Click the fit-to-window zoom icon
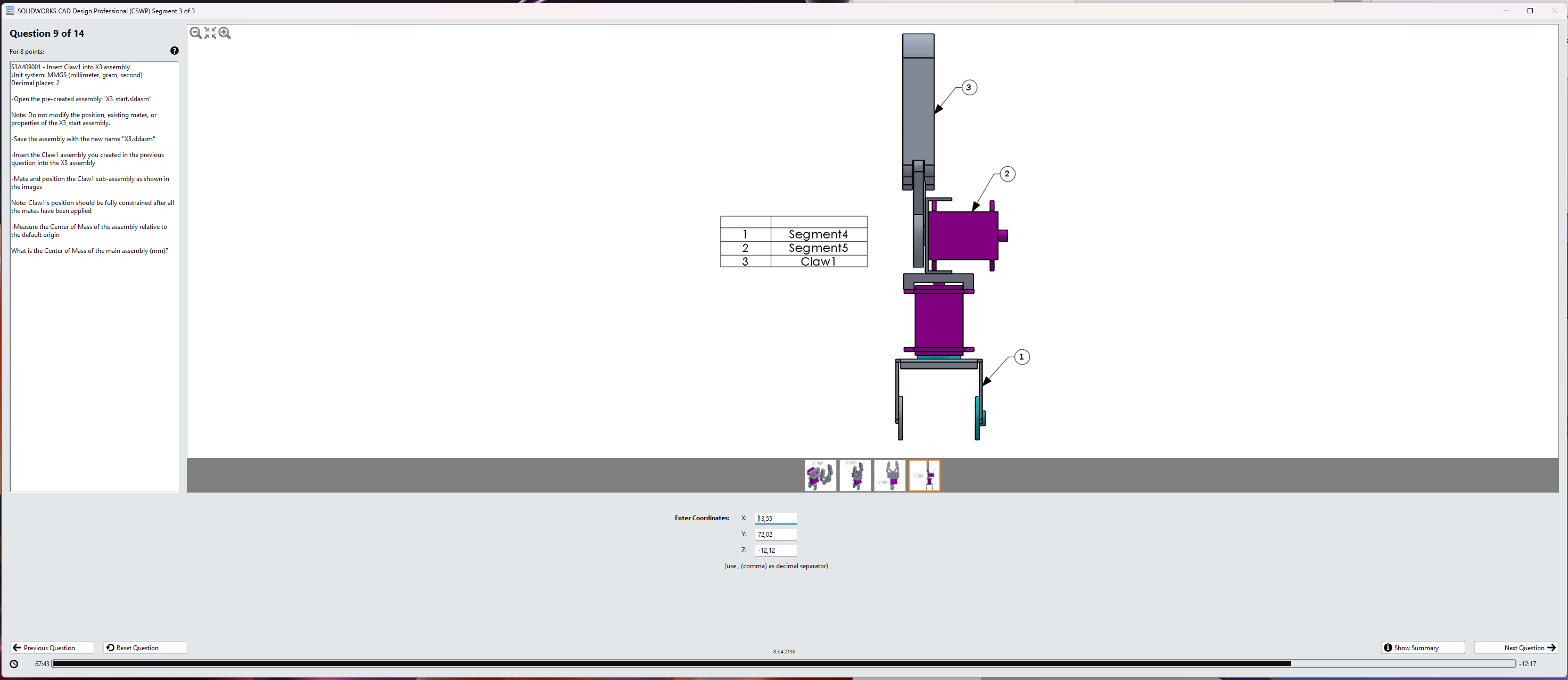Image resolution: width=1568 pixels, height=680 pixels. [x=210, y=33]
